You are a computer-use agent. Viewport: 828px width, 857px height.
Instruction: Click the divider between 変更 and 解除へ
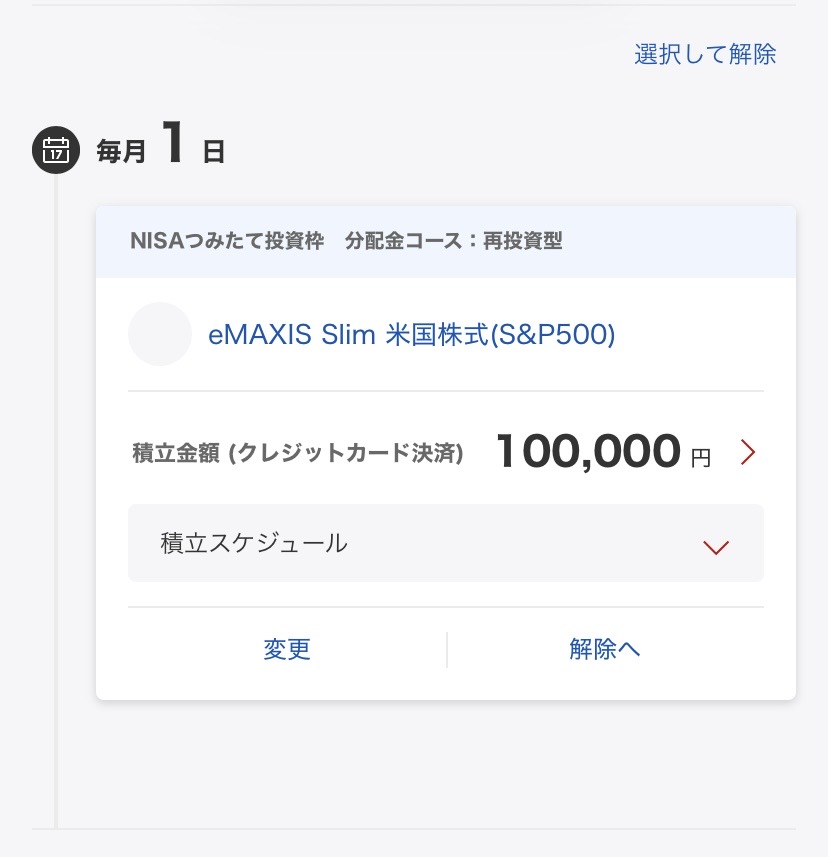[x=447, y=649]
